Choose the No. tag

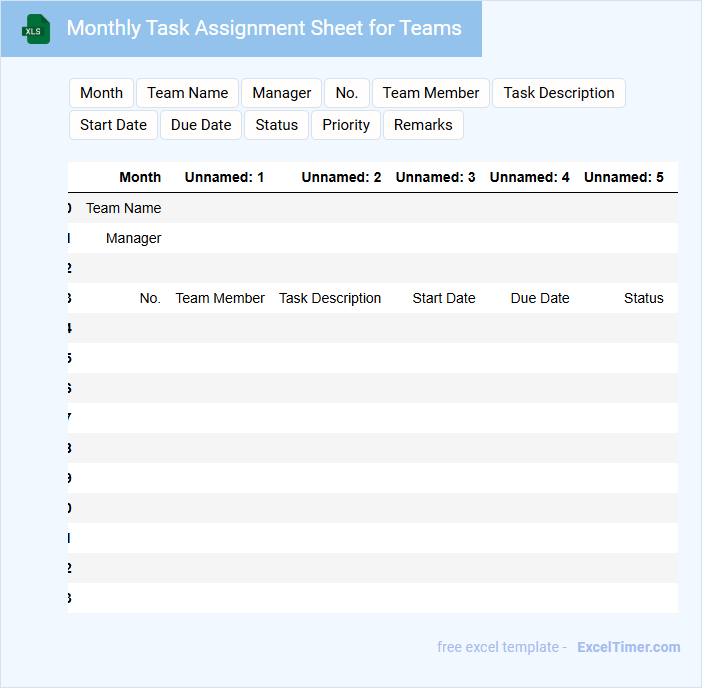pyautogui.click(x=346, y=93)
